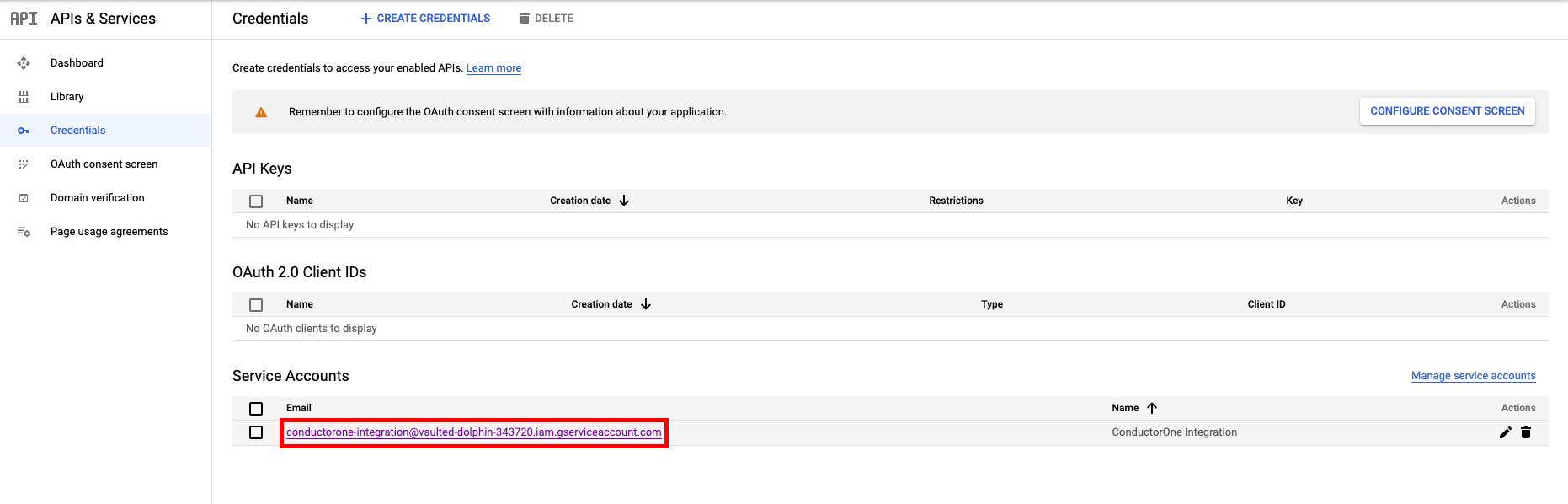Click the trash icon beside Delete in header

pos(525,19)
